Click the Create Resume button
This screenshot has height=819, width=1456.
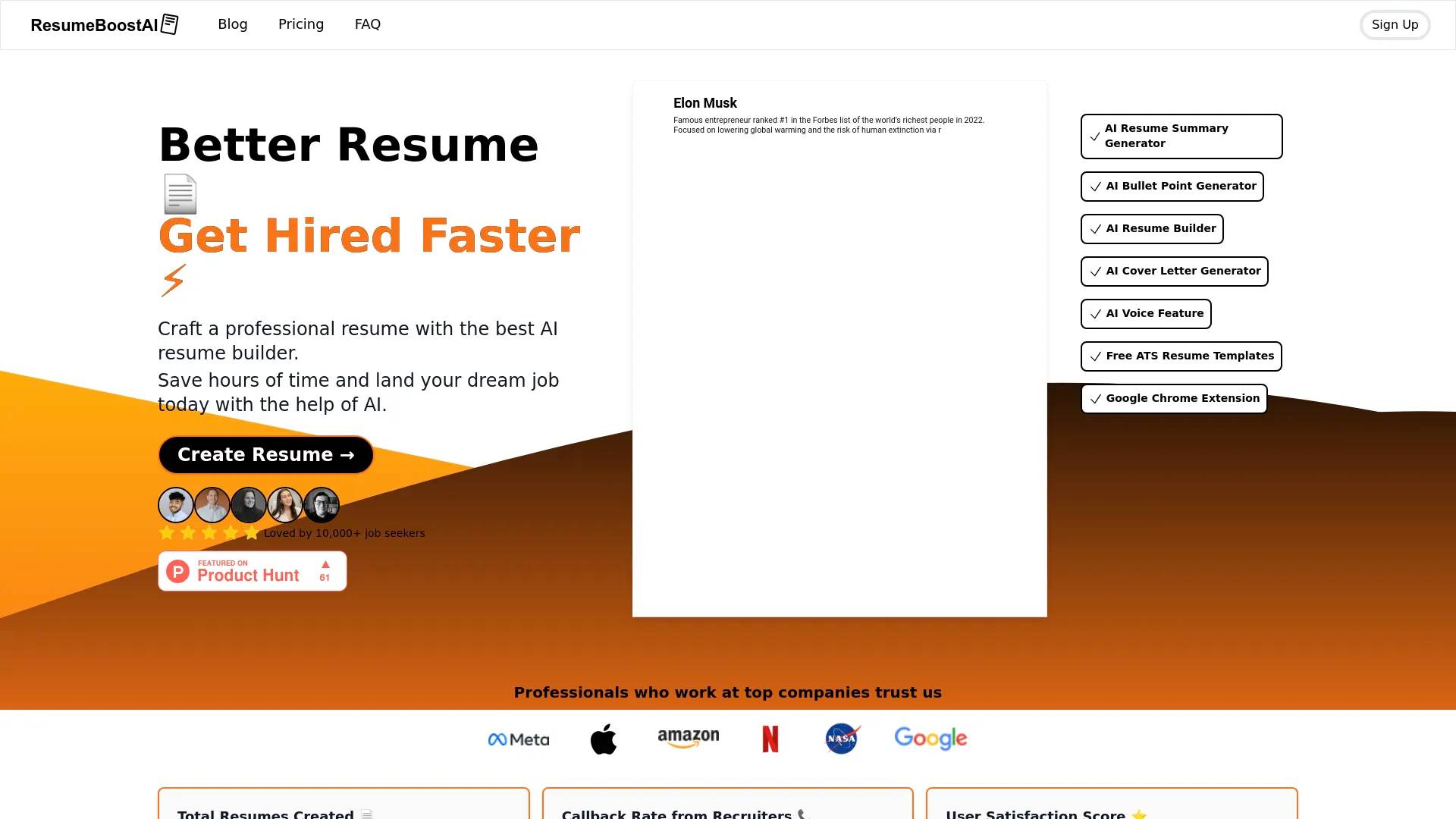pos(265,454)
